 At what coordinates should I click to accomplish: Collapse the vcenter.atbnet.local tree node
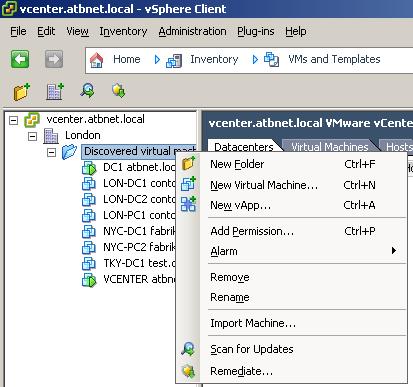[x=13, y=120]
